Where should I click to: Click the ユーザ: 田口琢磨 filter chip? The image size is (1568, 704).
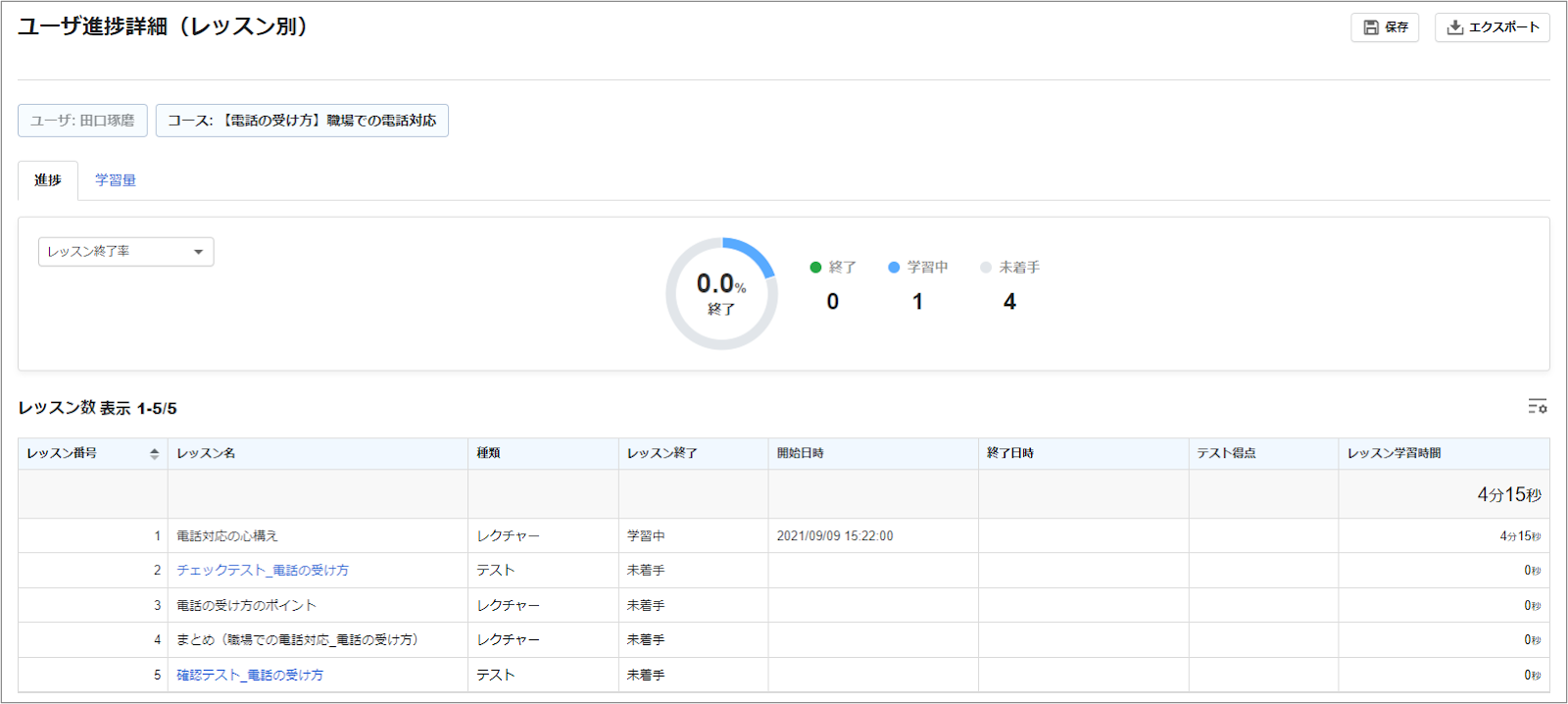83,121
